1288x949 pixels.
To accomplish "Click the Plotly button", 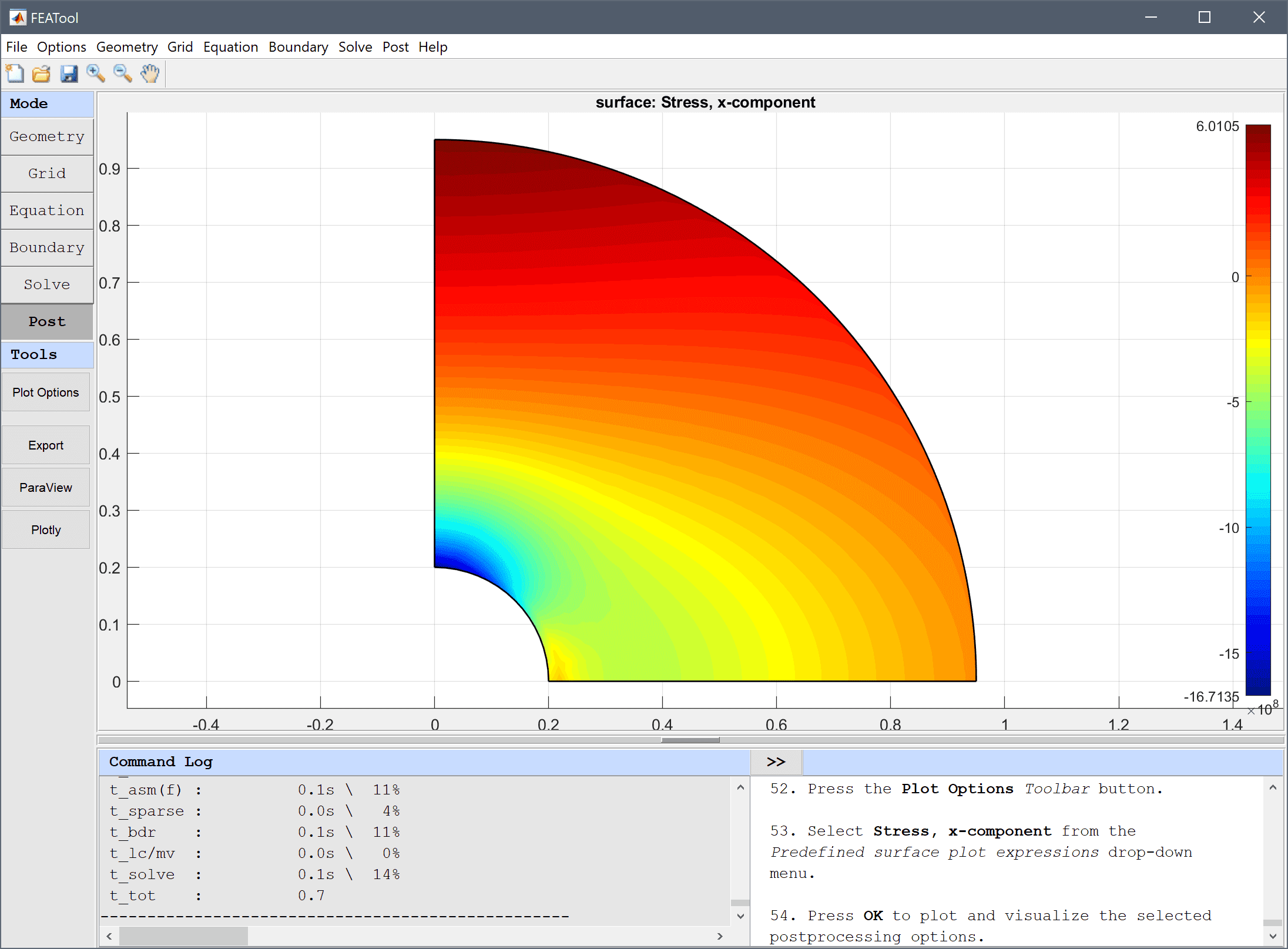I will click(x=46, y=530).
